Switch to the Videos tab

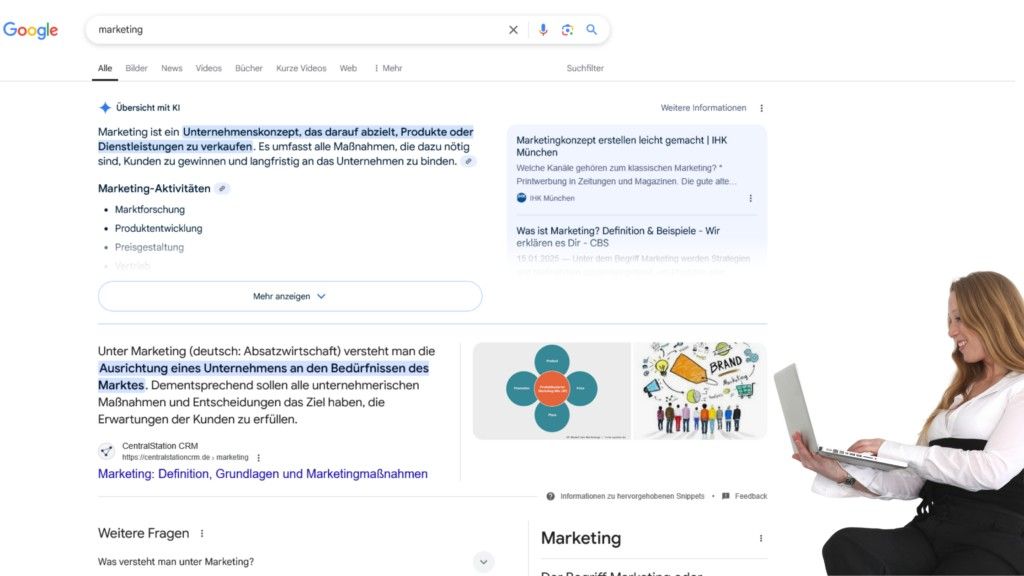(209, 68)
